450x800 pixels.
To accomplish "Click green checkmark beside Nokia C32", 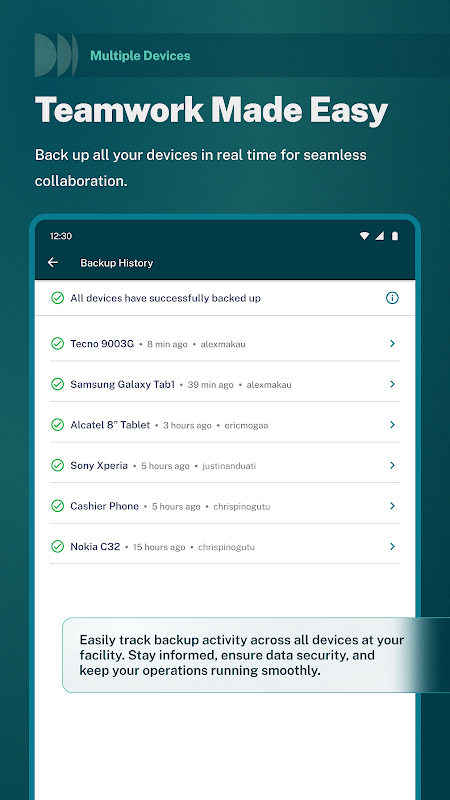I will point(58,546).
